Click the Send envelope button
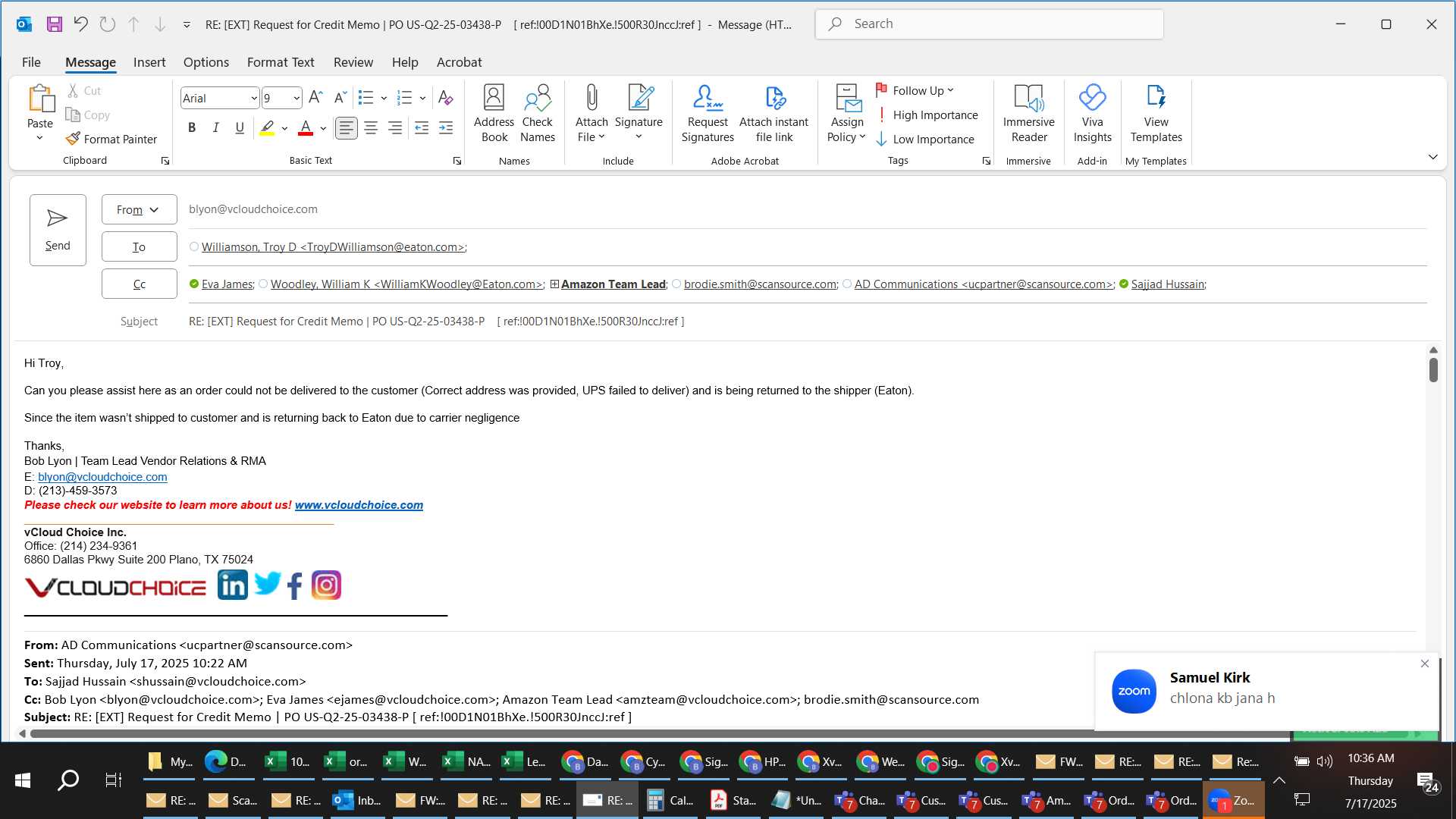This screenshot has width=1456, height=819. [58, 230]
